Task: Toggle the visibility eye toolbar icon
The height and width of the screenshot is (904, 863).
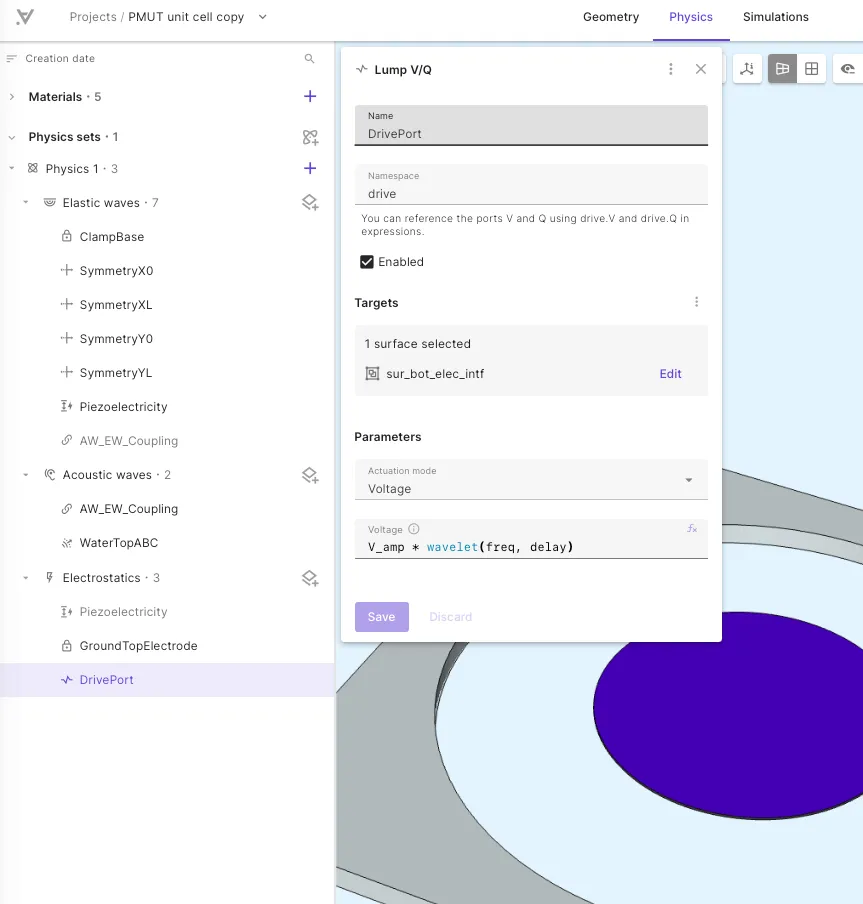Action: click(x=848, y=69)
